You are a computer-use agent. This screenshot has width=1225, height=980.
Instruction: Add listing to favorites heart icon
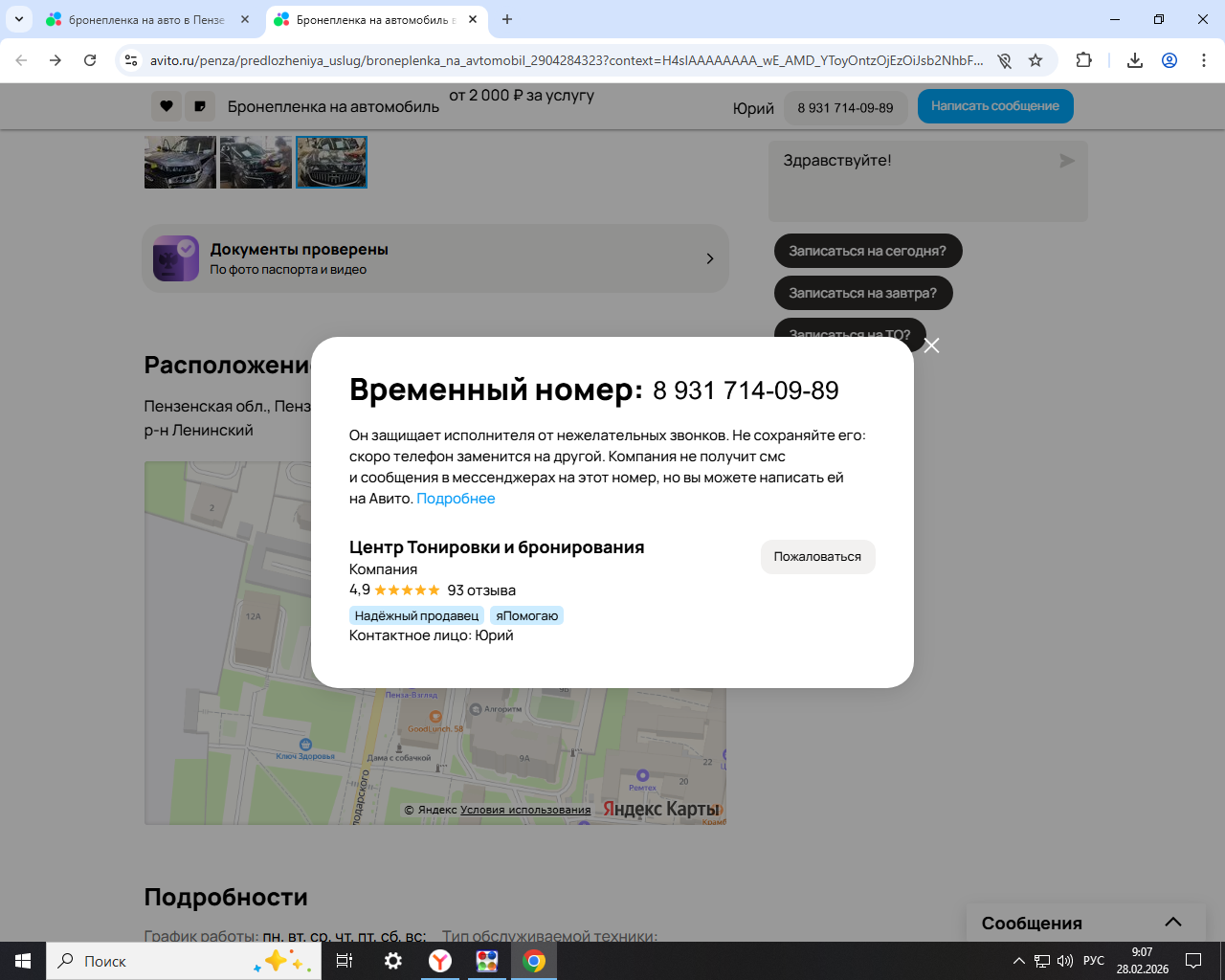pos(166,106)
